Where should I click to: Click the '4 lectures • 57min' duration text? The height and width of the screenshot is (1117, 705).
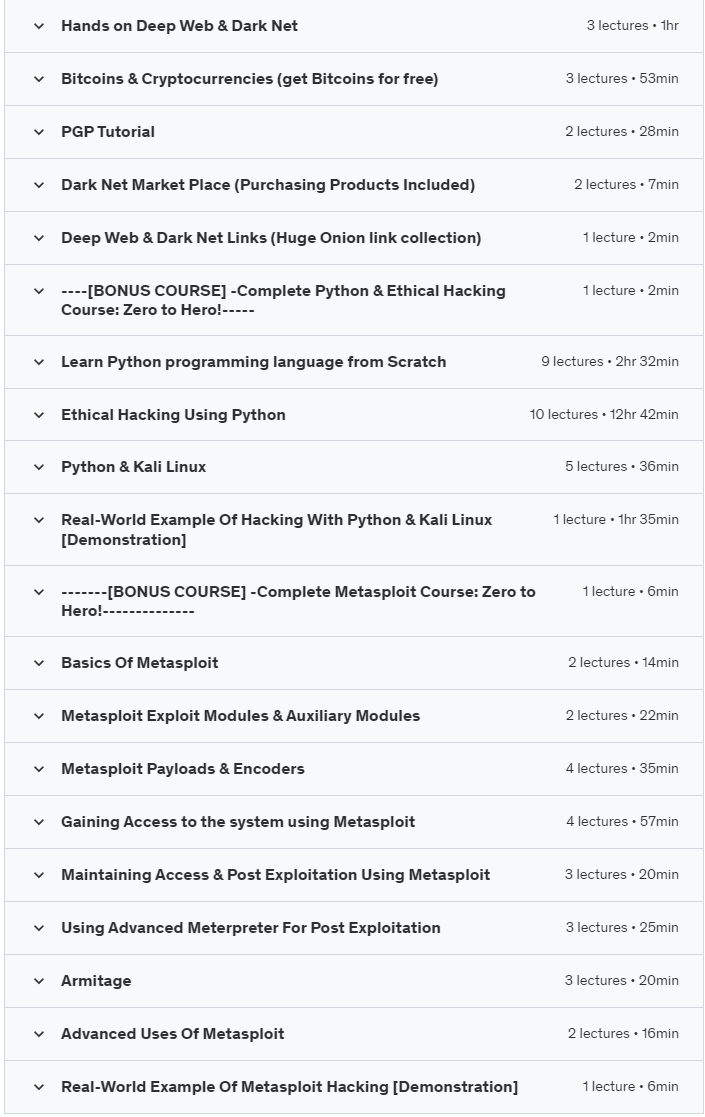622,822
